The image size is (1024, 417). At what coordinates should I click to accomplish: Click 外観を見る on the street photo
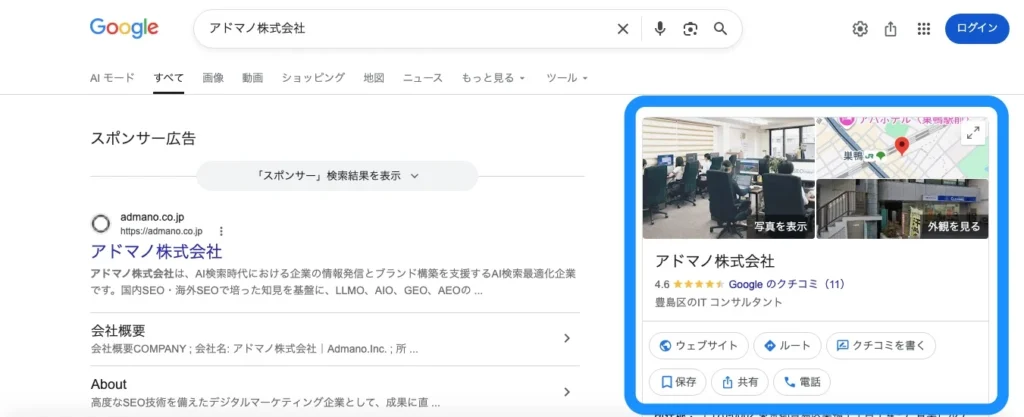coord(953,227)
